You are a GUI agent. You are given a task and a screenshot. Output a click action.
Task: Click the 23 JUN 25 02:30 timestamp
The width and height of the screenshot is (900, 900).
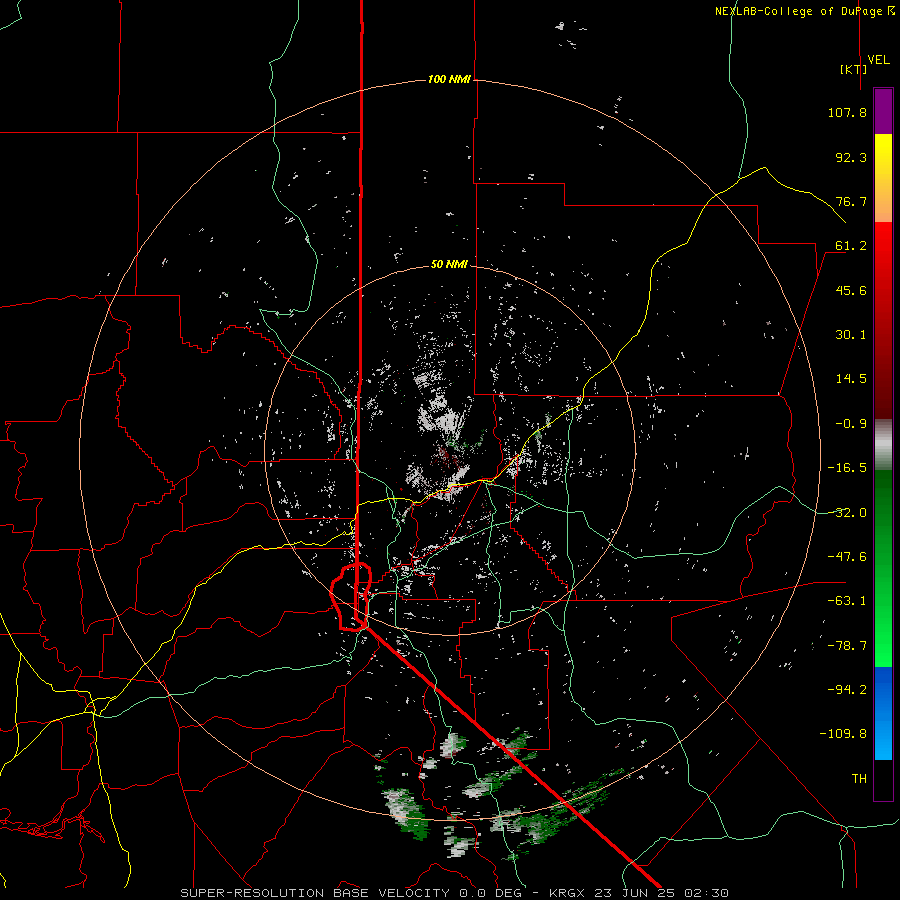click(661, 893)
